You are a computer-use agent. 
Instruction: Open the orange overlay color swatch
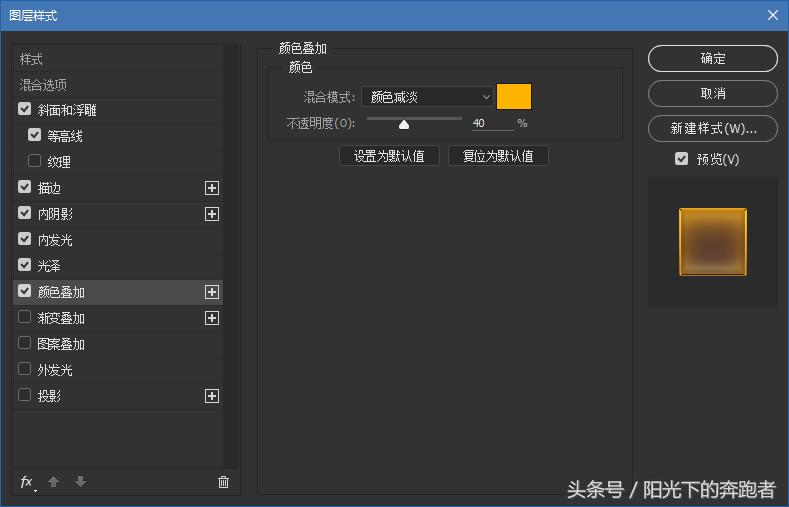(x=514, y=97)
